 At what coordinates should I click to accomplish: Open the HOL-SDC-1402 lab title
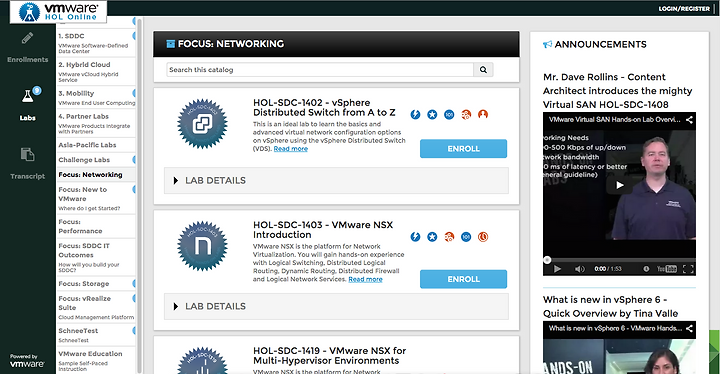click(x=324, y=108)
